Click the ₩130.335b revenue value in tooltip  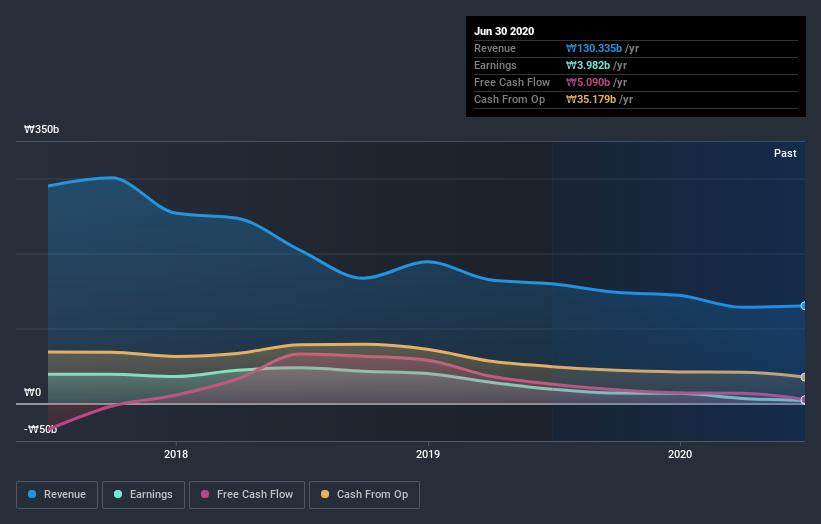[594, 48]
